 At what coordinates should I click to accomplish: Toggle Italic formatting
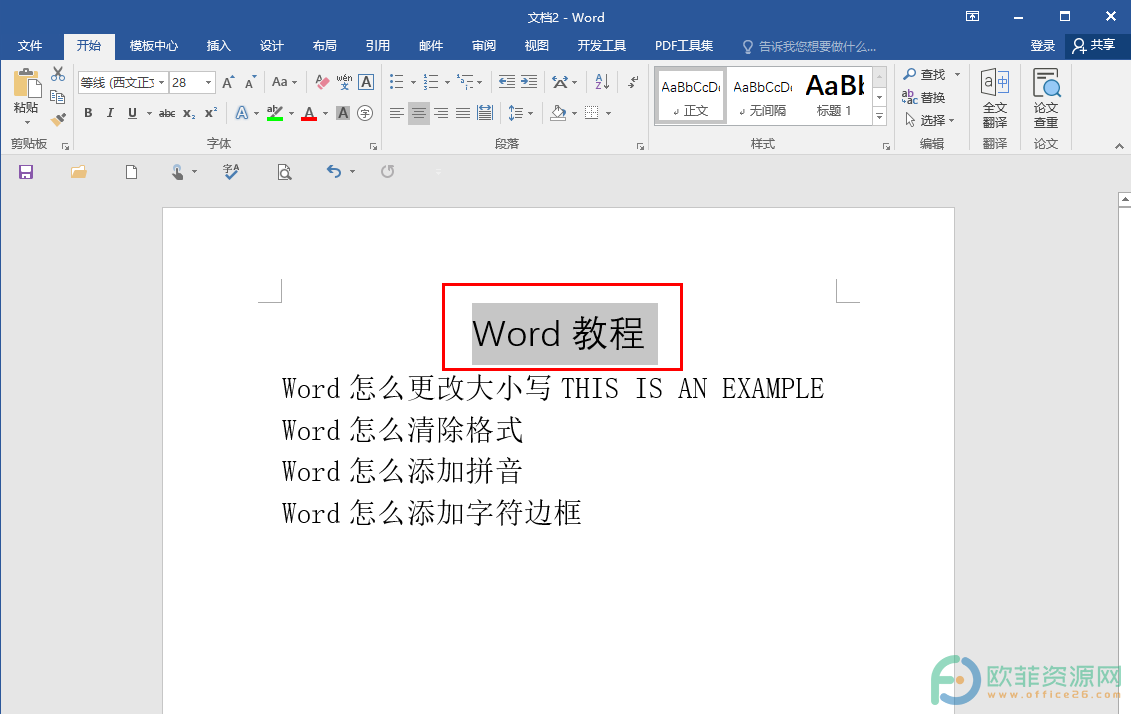[x=110, y=113]
